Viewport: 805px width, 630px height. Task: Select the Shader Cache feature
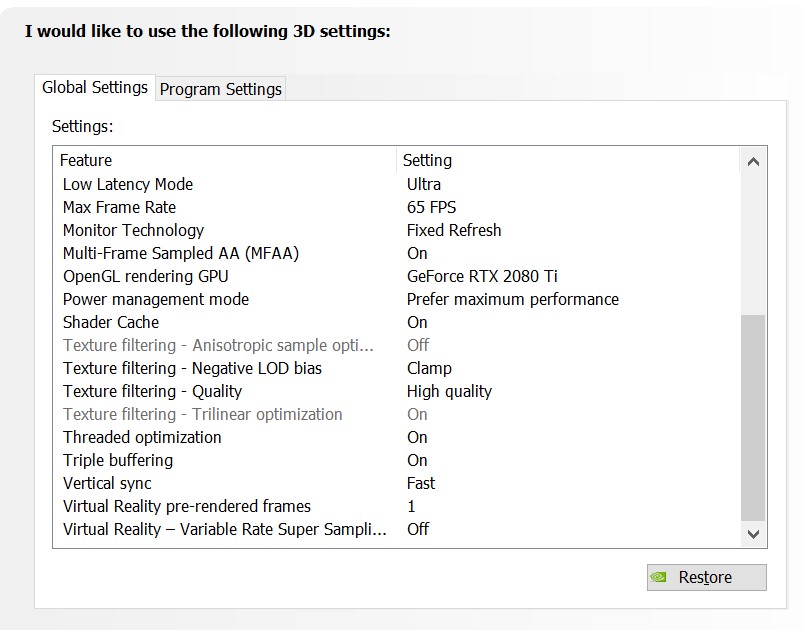coord(111,322)
